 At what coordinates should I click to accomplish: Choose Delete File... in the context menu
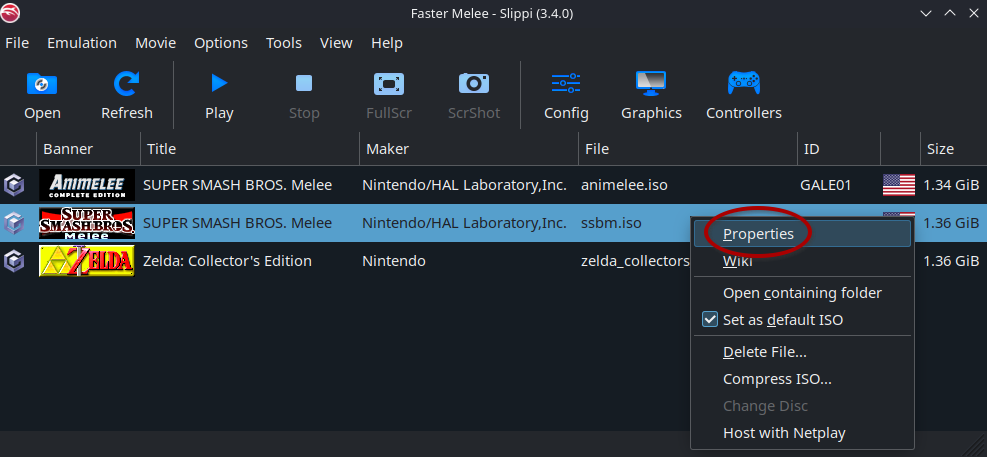(x=802, y=352)
